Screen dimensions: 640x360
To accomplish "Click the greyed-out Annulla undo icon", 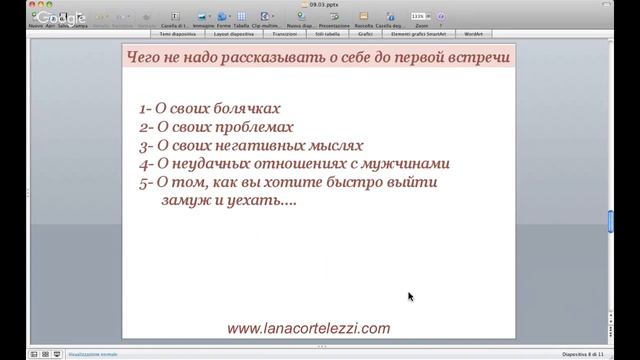I will click(100, 17).
